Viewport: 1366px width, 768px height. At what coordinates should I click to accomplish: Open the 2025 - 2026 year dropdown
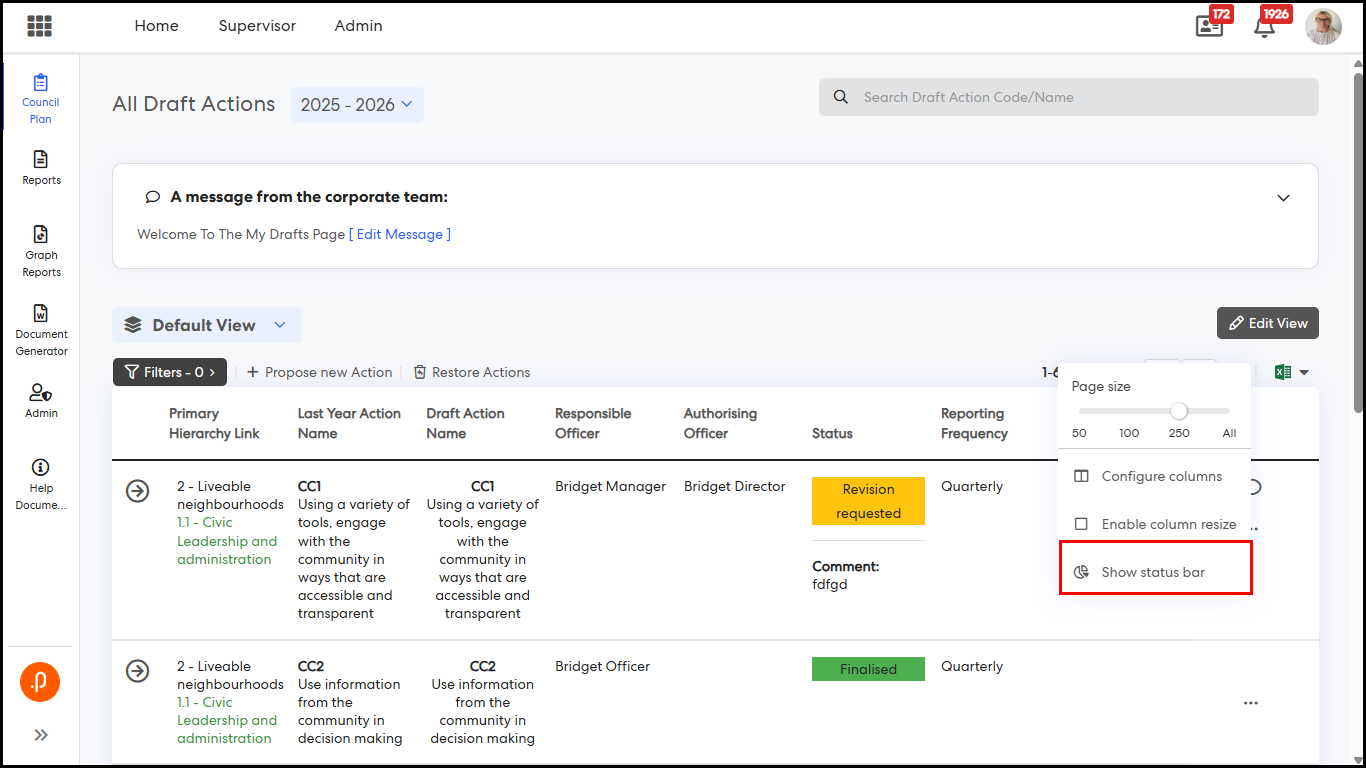[x=357, y=105]
